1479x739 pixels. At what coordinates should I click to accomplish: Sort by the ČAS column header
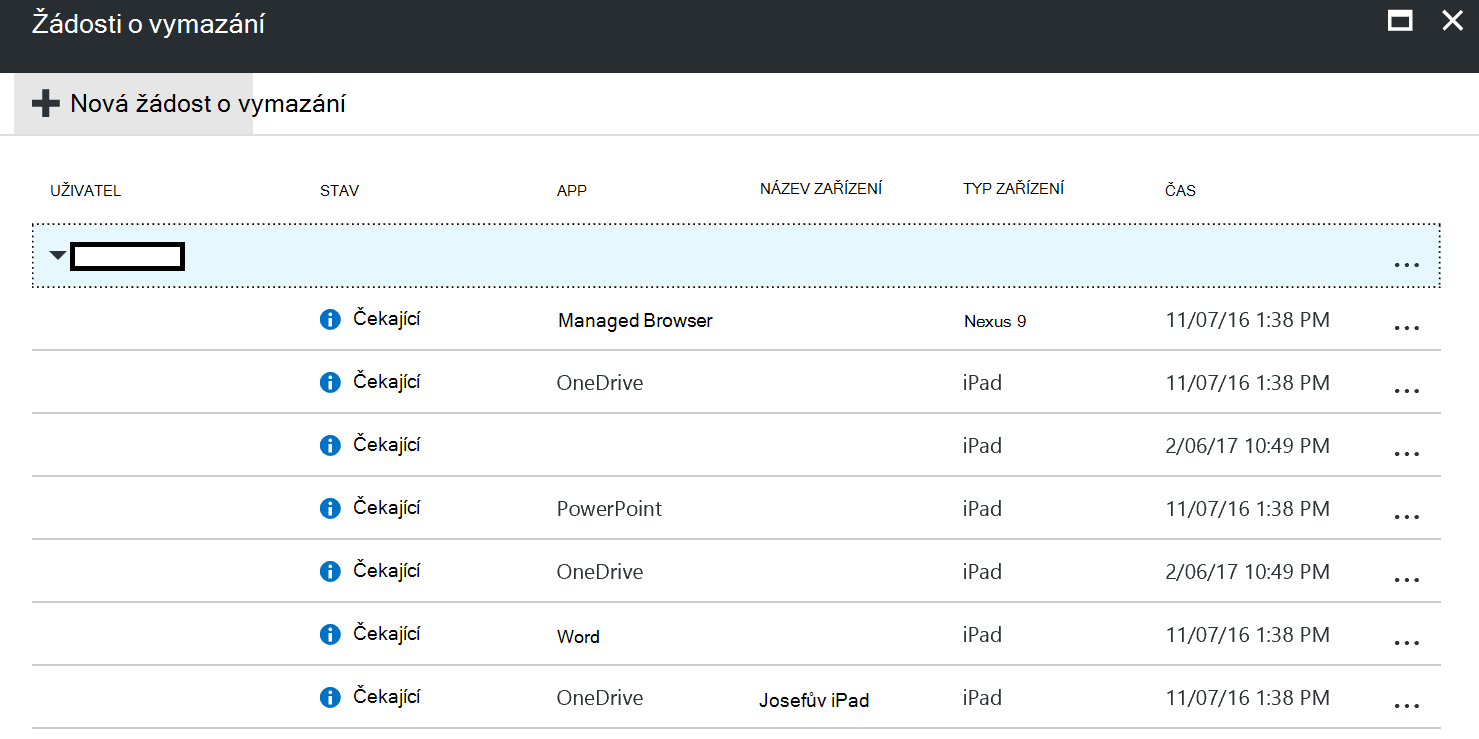(1180, 190)
